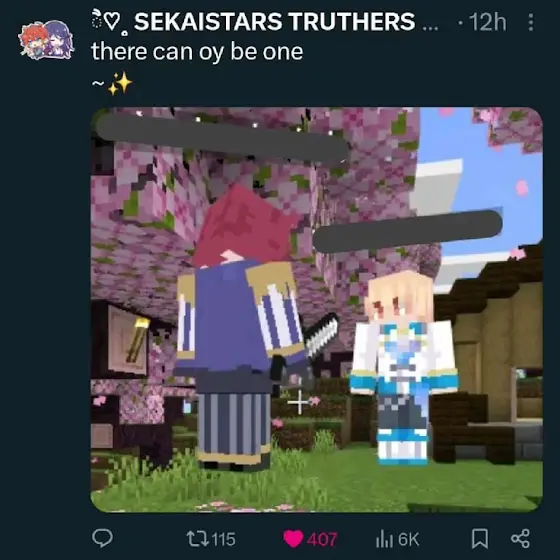Open the three-dot more options menu
The height and width of the screenshot is (560, 560).
tap(531, 22)
